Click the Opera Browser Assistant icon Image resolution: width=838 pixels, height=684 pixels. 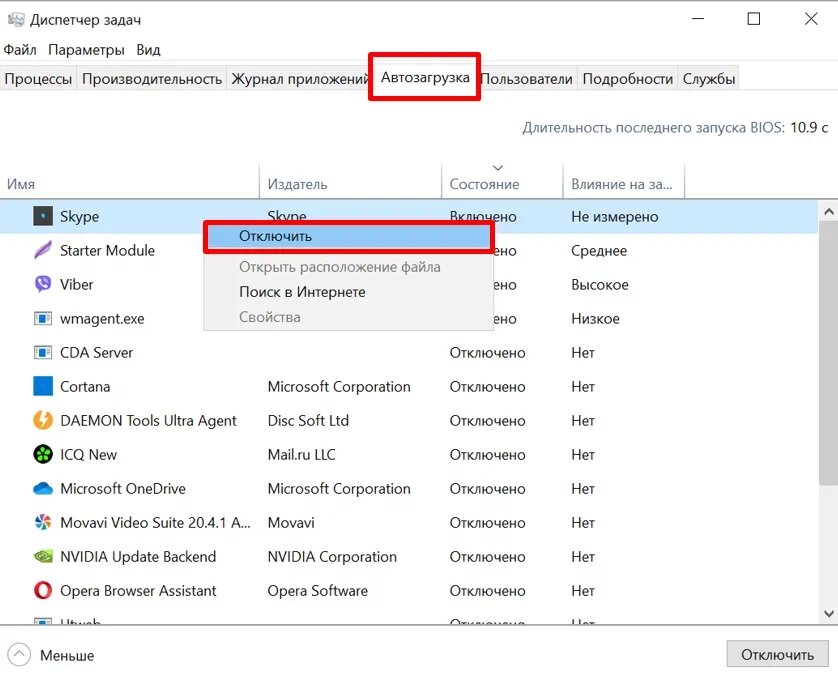pos(43,590)
